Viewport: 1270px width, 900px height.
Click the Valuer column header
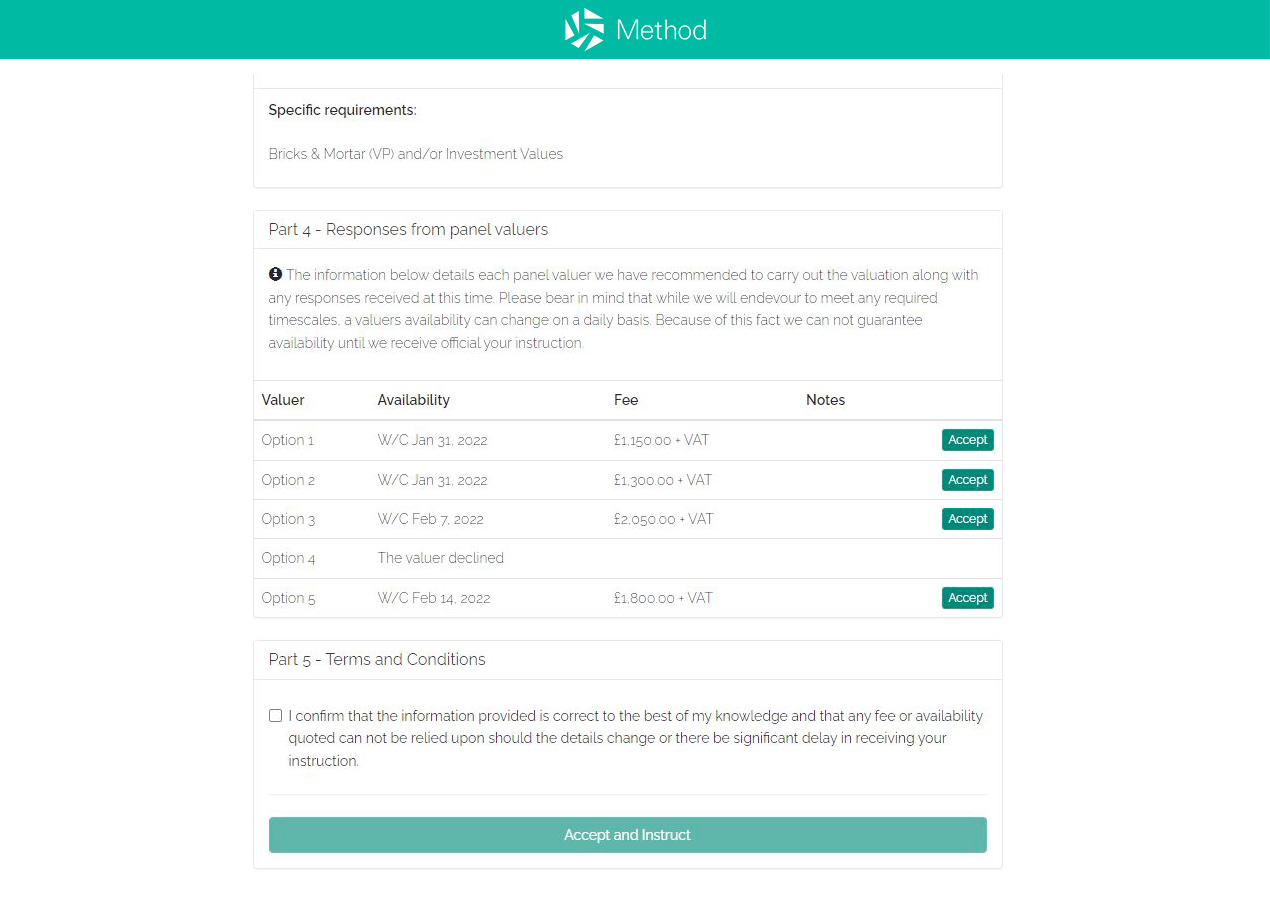click(283, 400)
